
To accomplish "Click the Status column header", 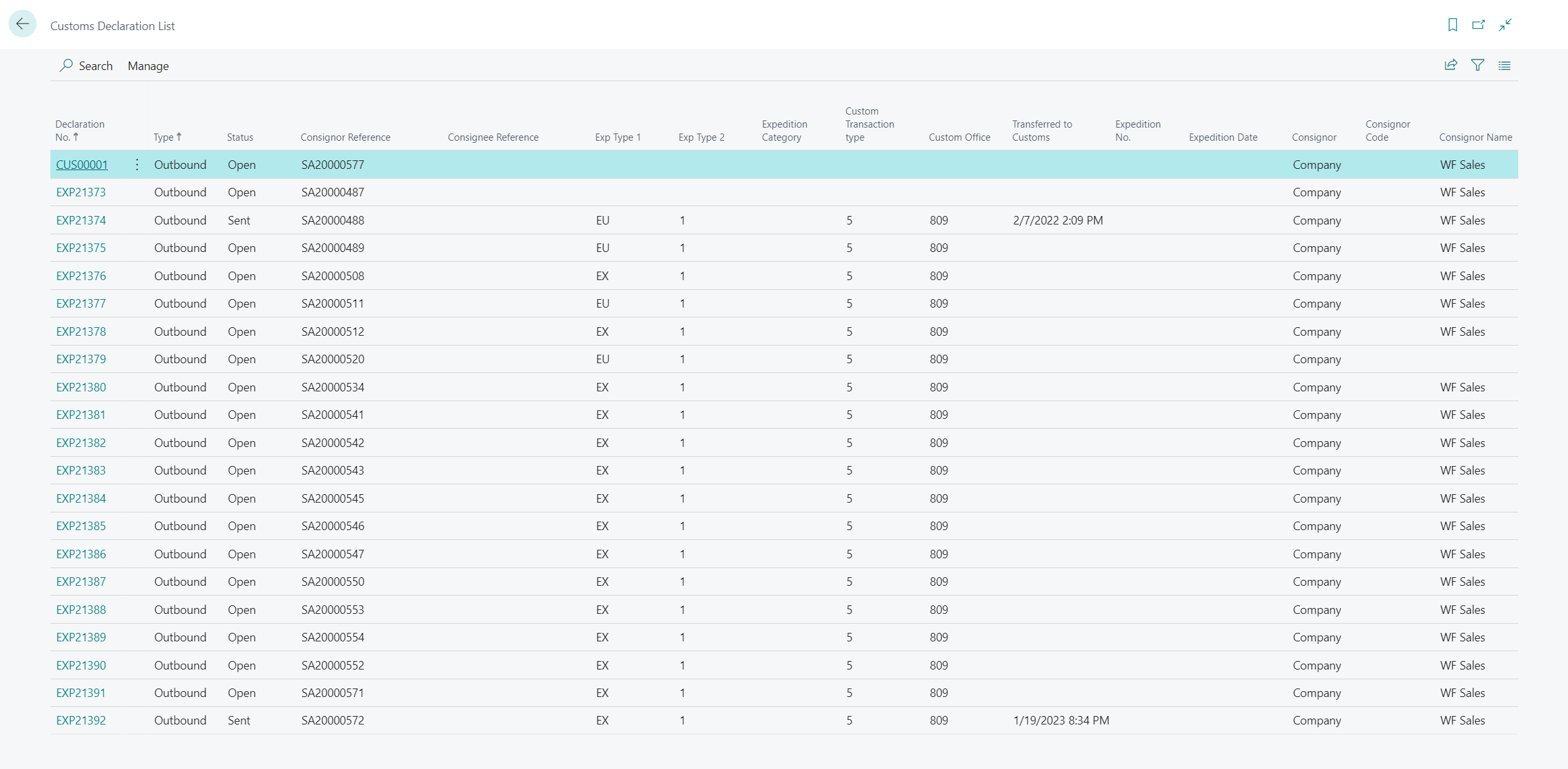I will 240,137.
